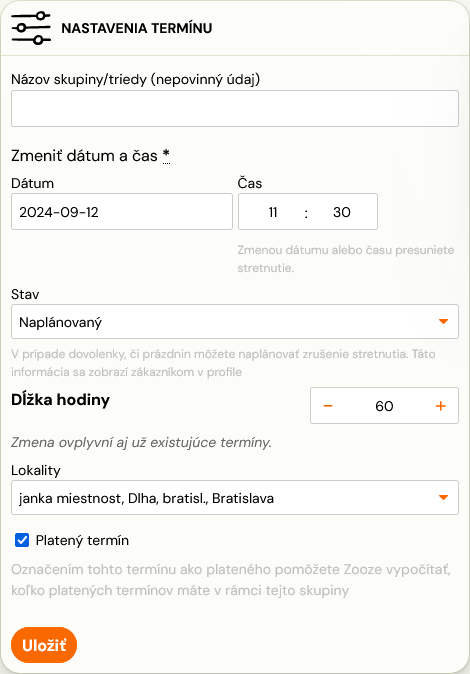Select the Dĺžka hodiny value 60
Image resolution: width=470 pixels, height=674 pixels.
[x=384, y=406]
